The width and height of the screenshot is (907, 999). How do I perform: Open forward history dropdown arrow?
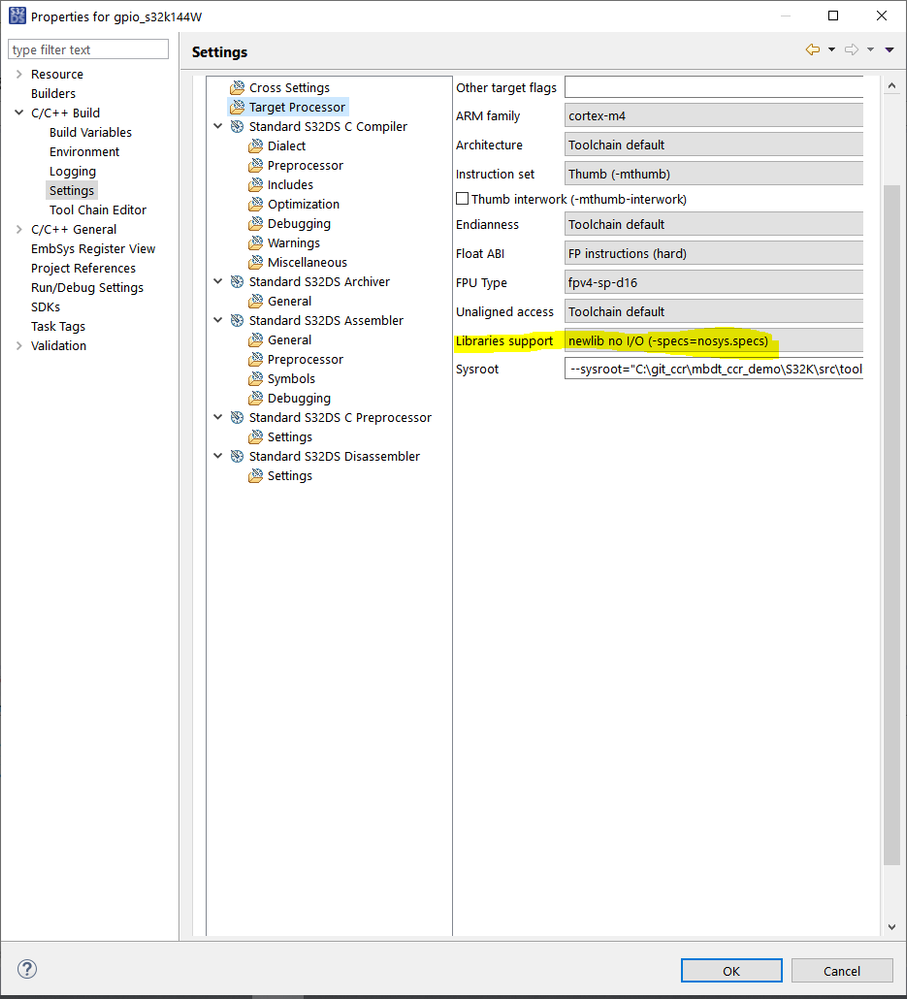(x=870, y=50)
